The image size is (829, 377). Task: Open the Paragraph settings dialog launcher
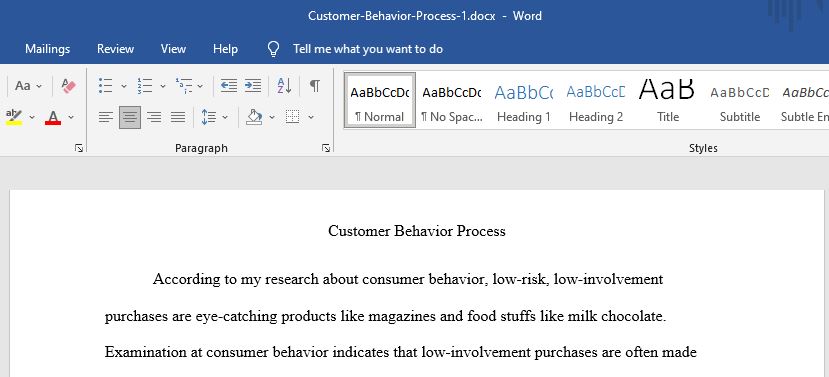point(326,149)
